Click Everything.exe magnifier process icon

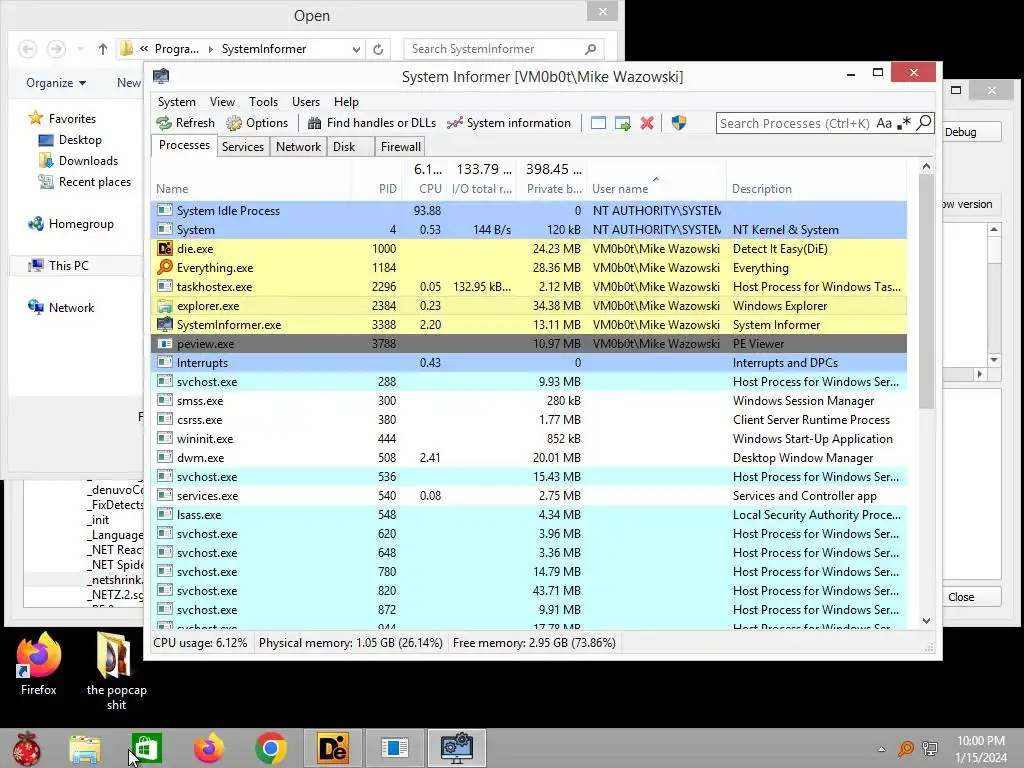165,267
